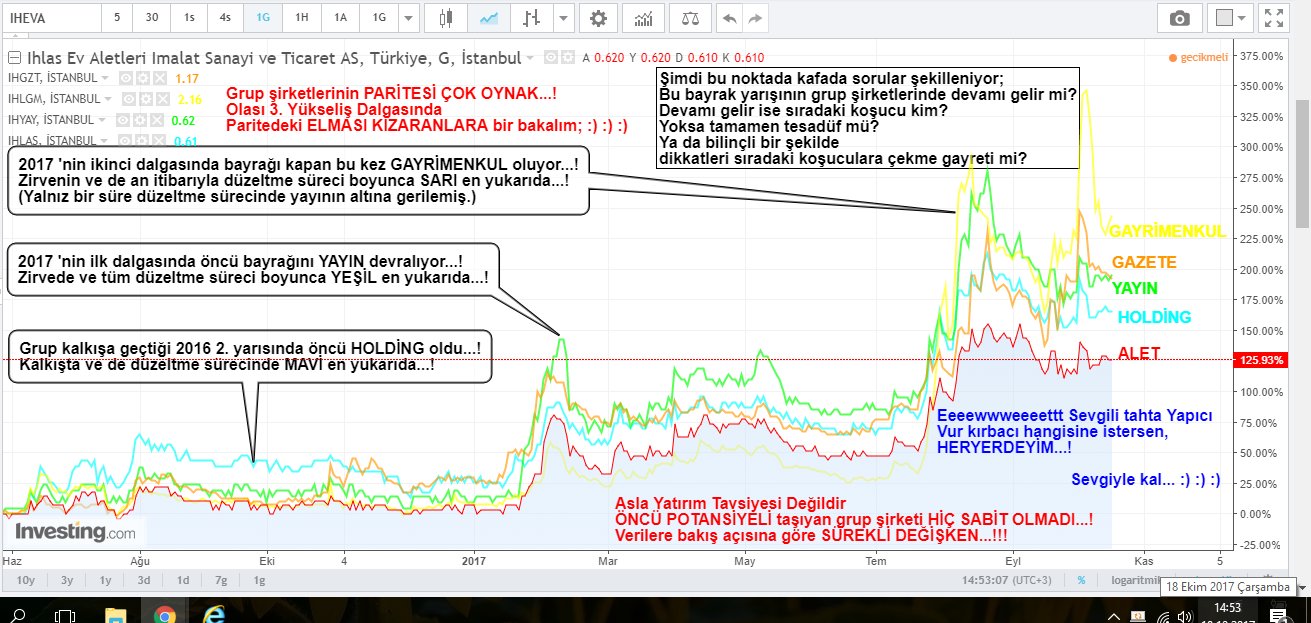Click the IHGZT value 1.17
Screen dimensions: 1311x623
coord(187,78)
